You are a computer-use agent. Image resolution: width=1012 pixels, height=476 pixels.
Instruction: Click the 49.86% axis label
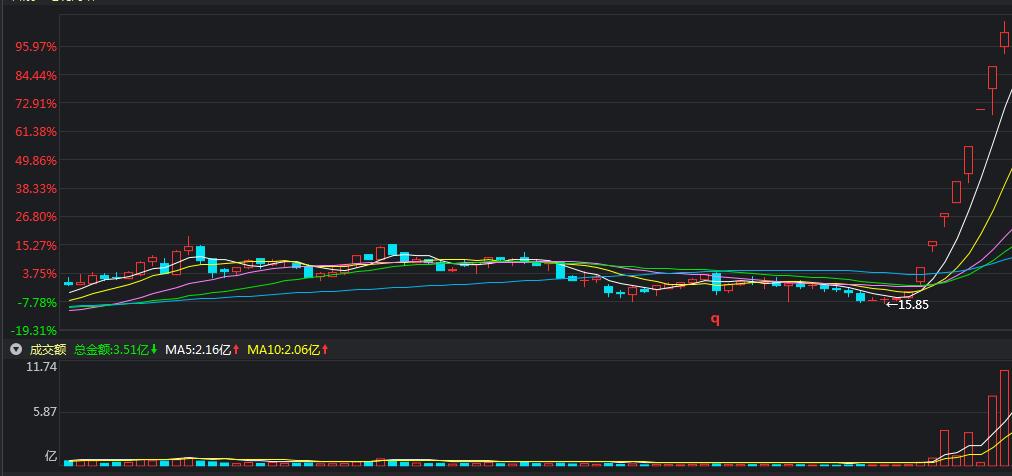pyautogui.click(x=35, y=160)
